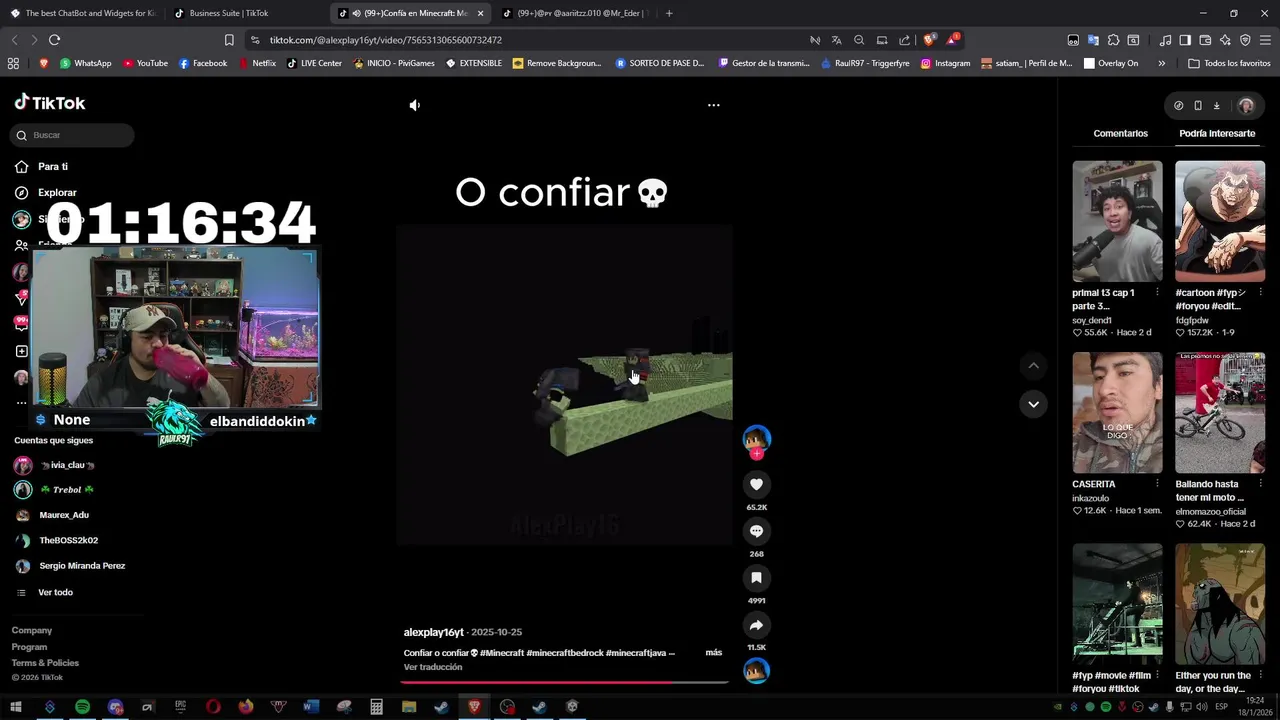The height and width of the screenshot is (720, 1280).
Task: Open the 'primal t3 cap 1' video thumbnail
Action: coord(1117,221)
